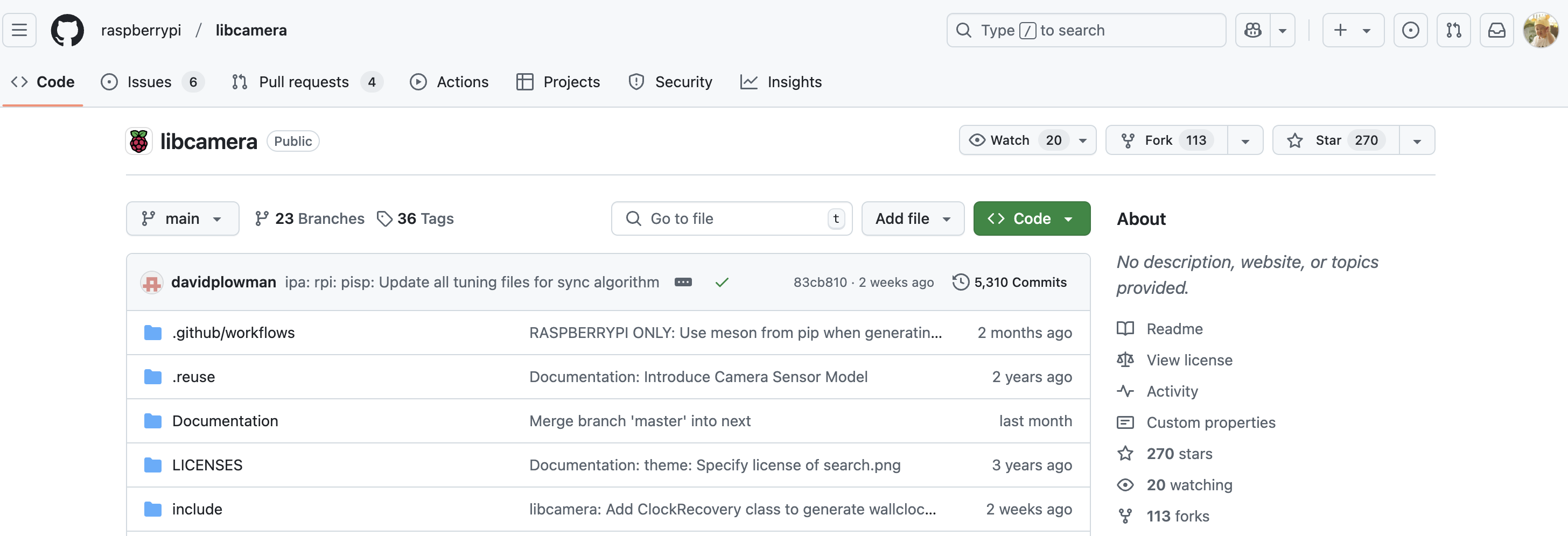This screenshot has height=536, width=1568.
Task: Open the hamburger navigation menu
Action: 19,30
